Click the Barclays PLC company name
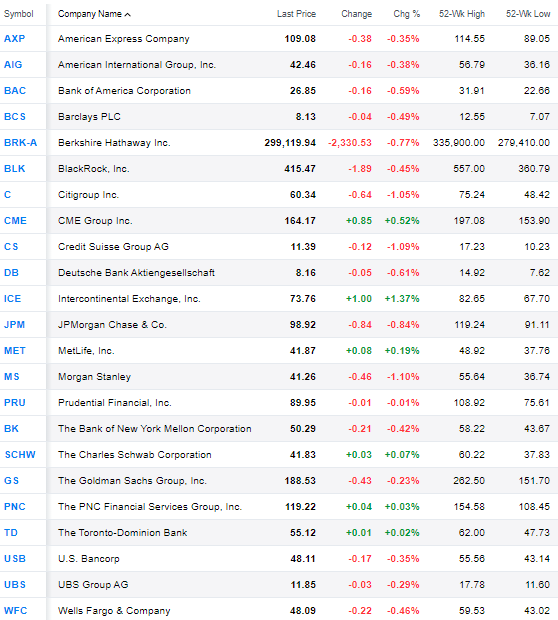 tap(89, 117)
